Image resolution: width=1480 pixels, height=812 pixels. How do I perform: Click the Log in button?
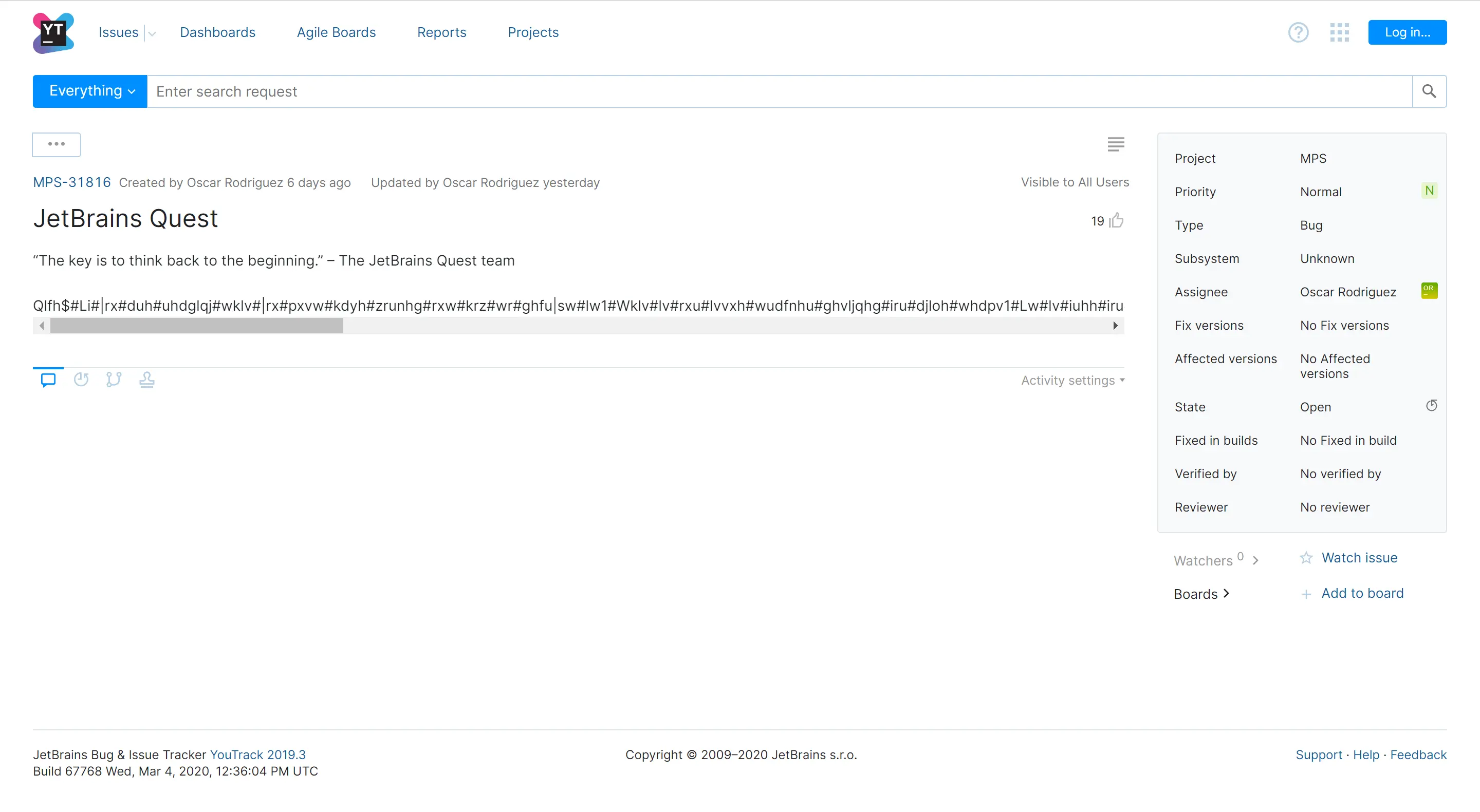click(x=1407, y=33)
